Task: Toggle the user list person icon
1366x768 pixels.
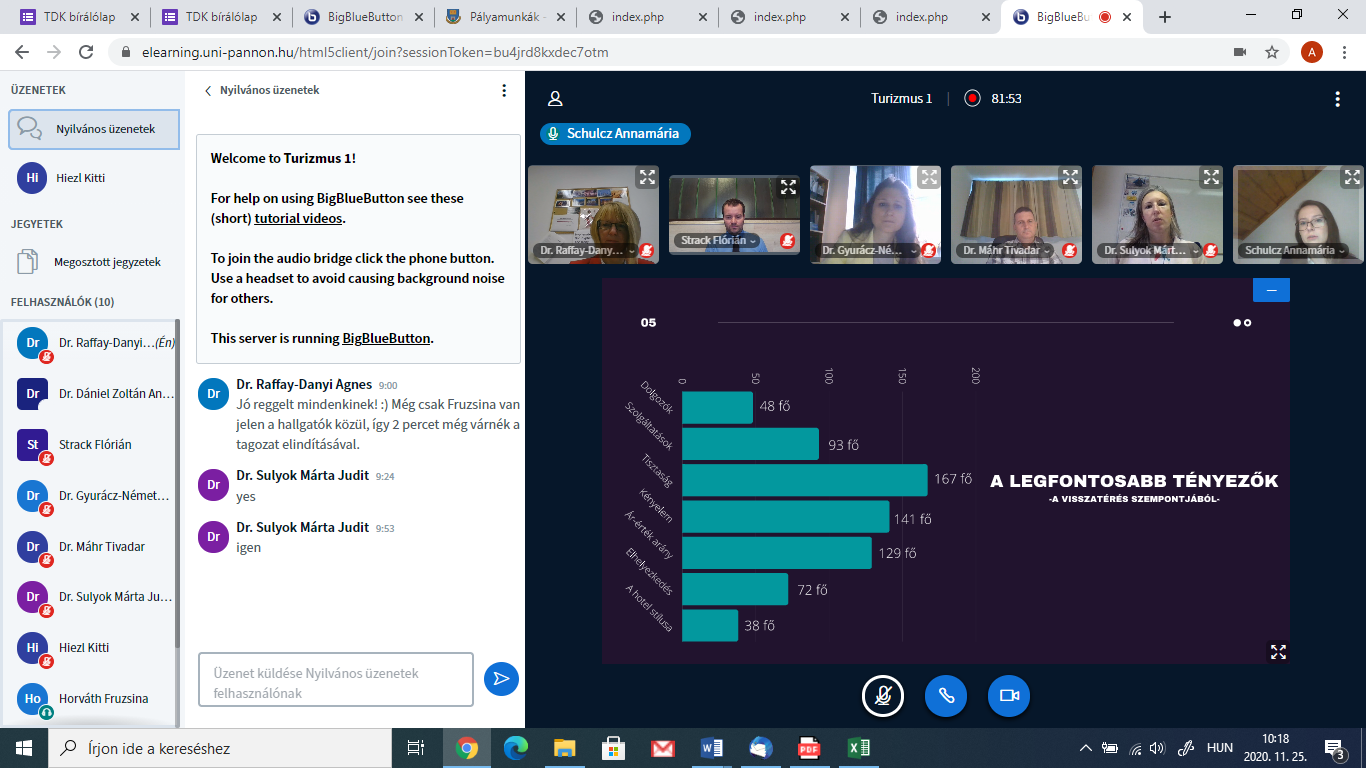Action: pos(555,98)
